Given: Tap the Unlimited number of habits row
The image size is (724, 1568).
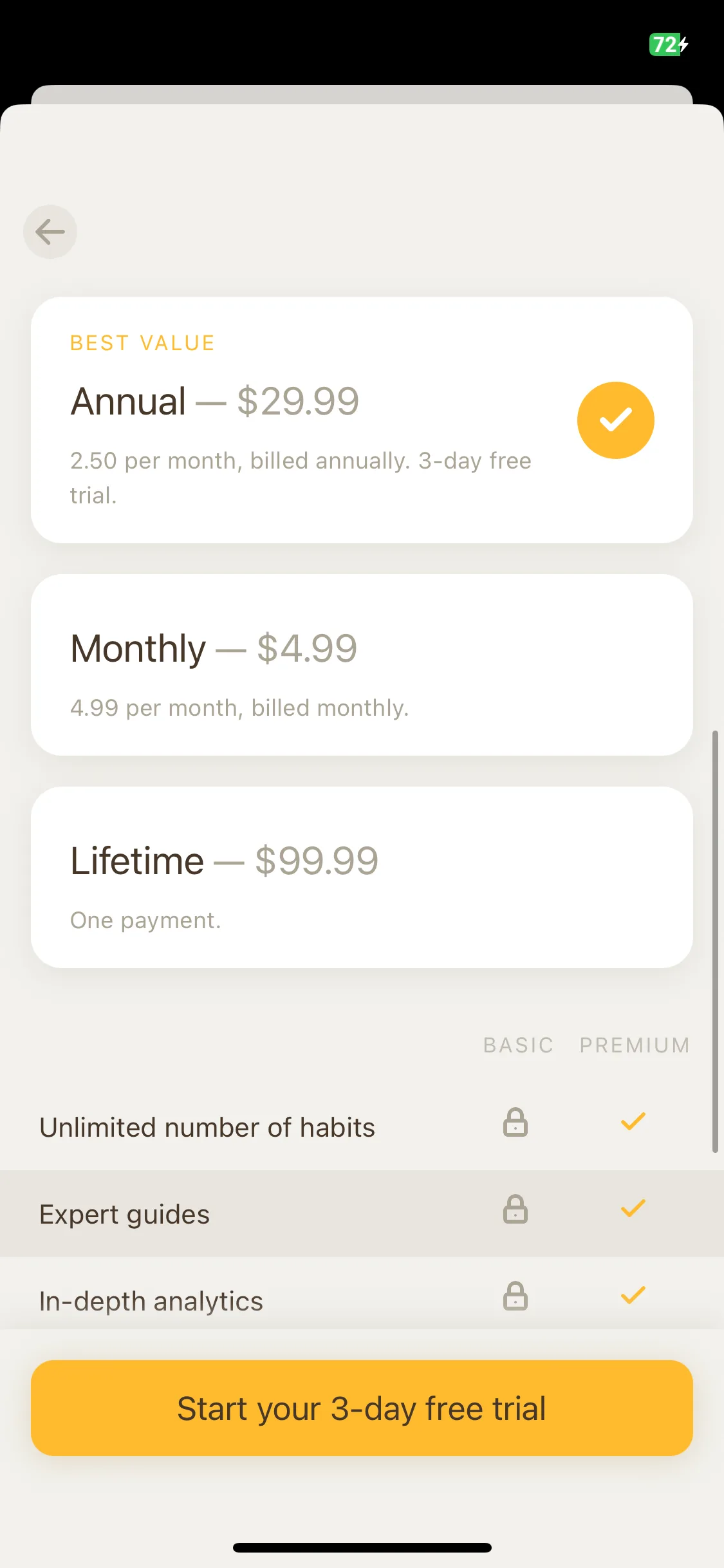Looking at the screenshot, I should pyautogui.click(x=362, y=1127).
